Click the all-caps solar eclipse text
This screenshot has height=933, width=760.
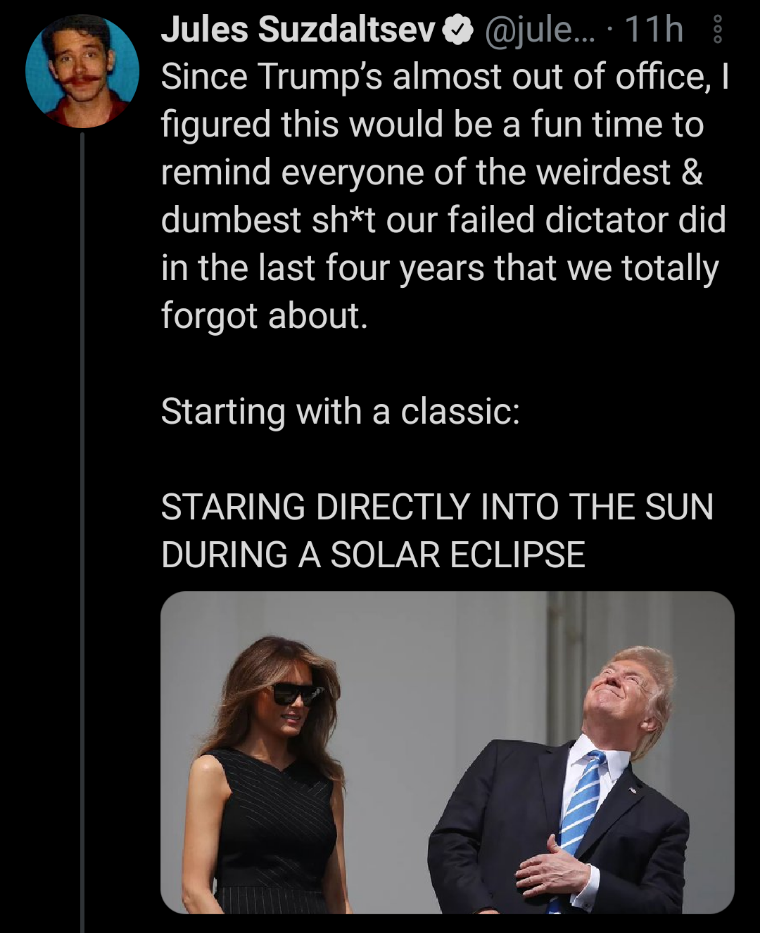[x=440, y=530]
